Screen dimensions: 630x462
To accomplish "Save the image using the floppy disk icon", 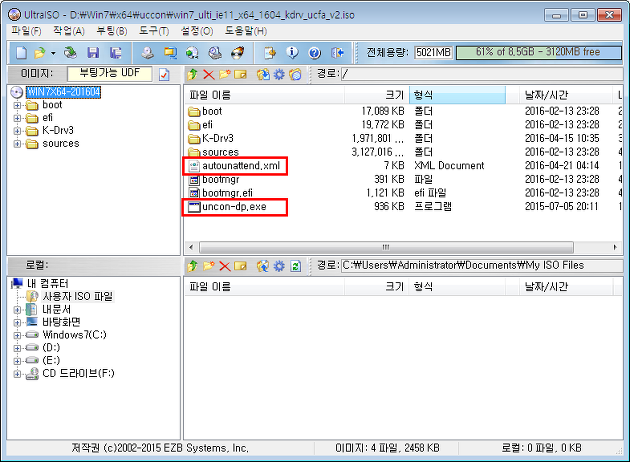I will click(x=93, y=53).
